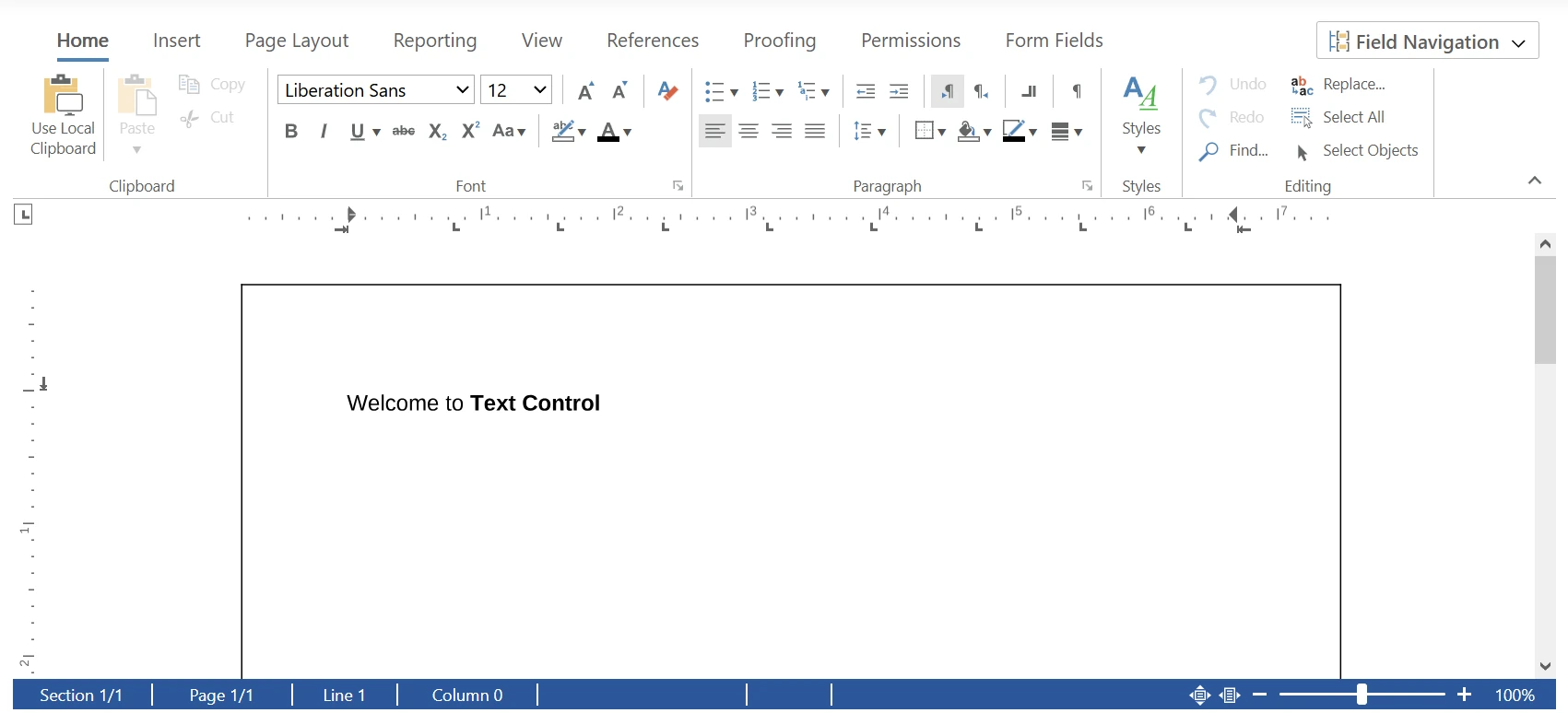Align paragraph left
This screenshot has height=713, width=1568.
click(x=715, y=132)
